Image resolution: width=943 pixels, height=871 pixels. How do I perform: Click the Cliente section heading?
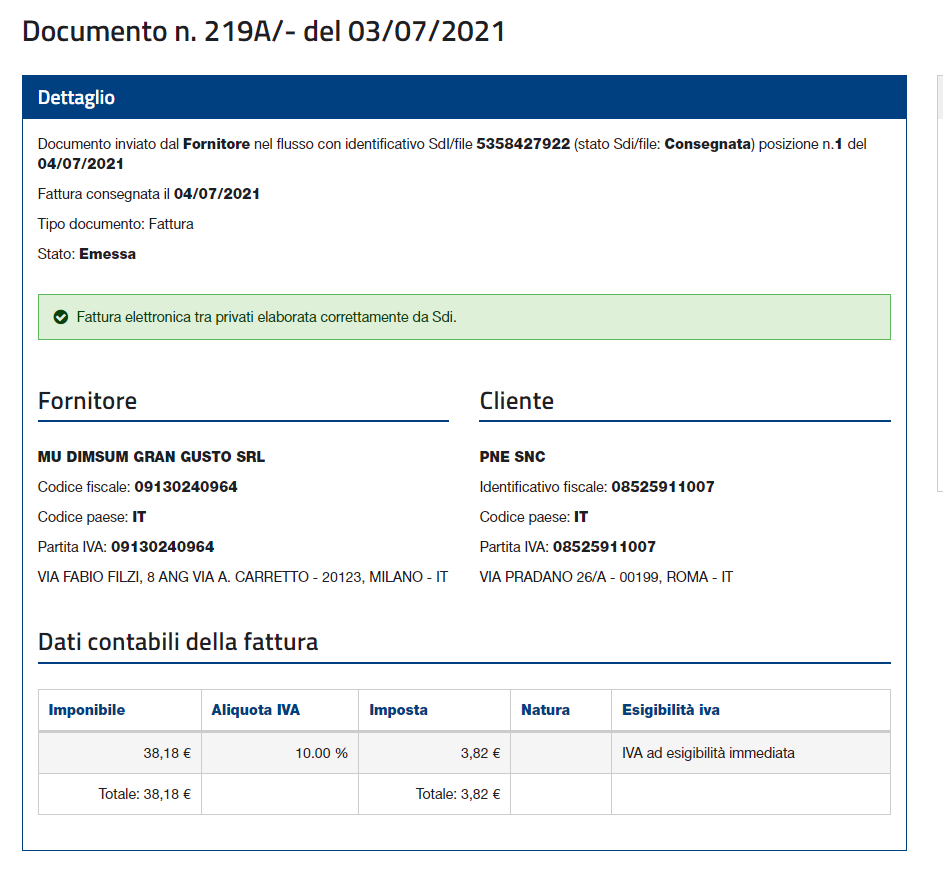[x=516, y=401]
